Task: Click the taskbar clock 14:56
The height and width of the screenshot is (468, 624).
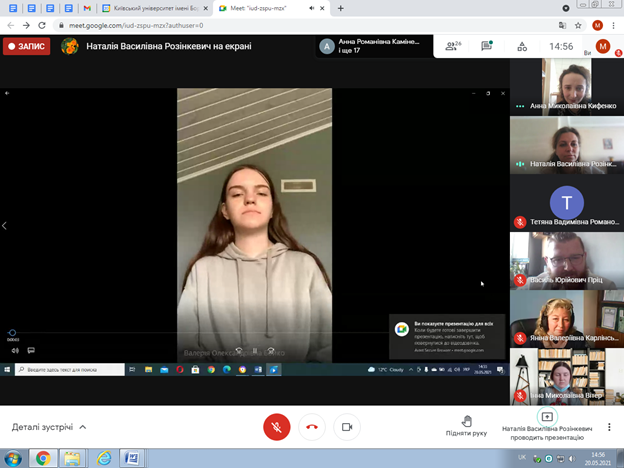Action: [598, 458]
